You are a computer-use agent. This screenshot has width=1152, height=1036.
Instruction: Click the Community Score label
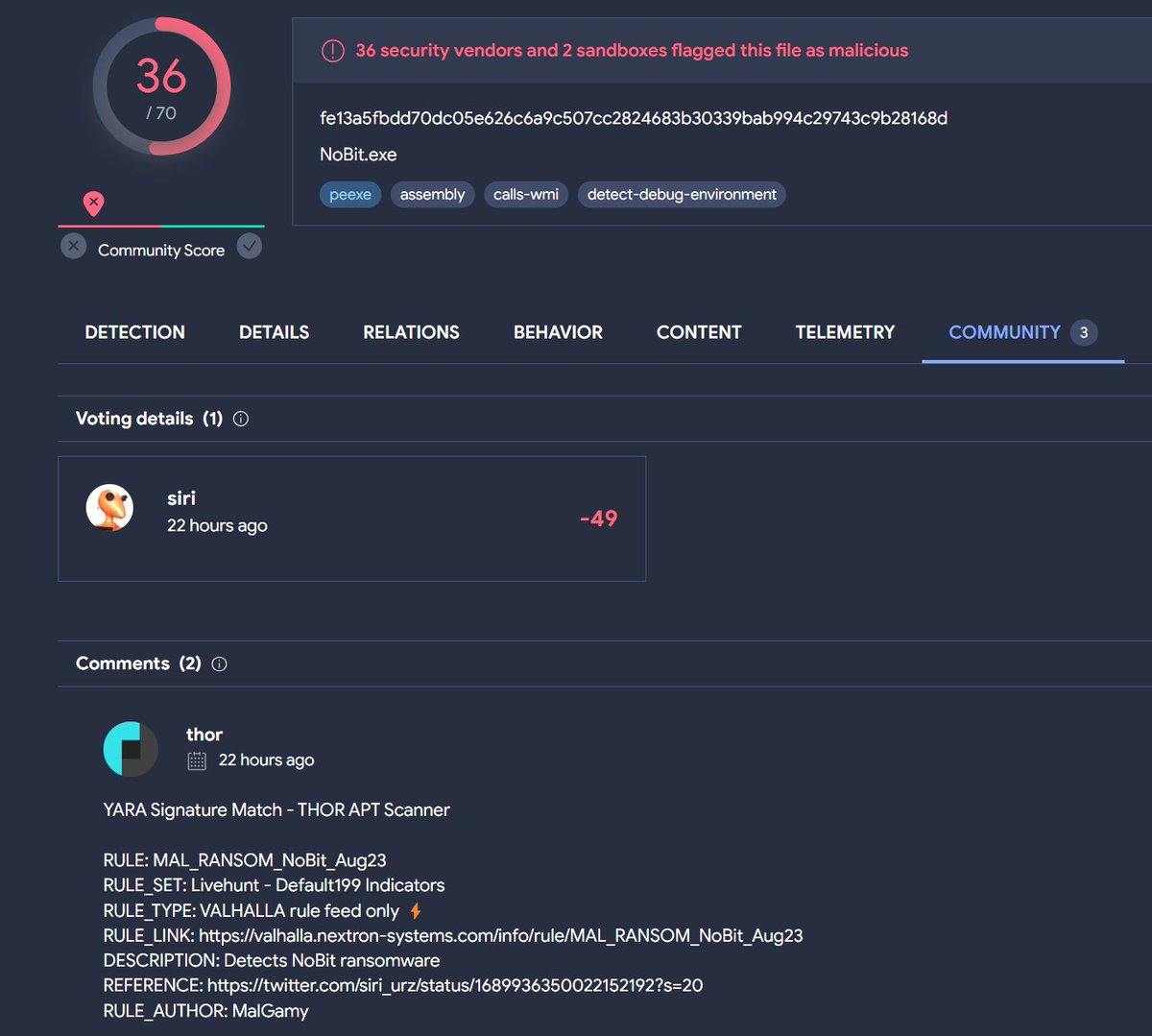click(x=161, y=251)
